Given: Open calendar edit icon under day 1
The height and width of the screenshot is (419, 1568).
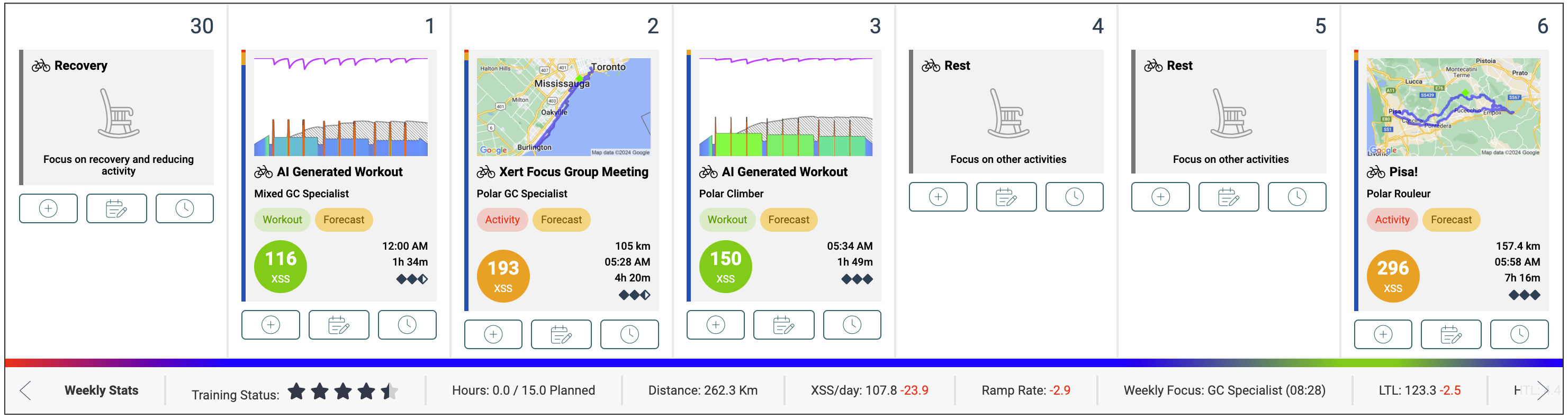Looking at the screenshot, I should 338,325.
